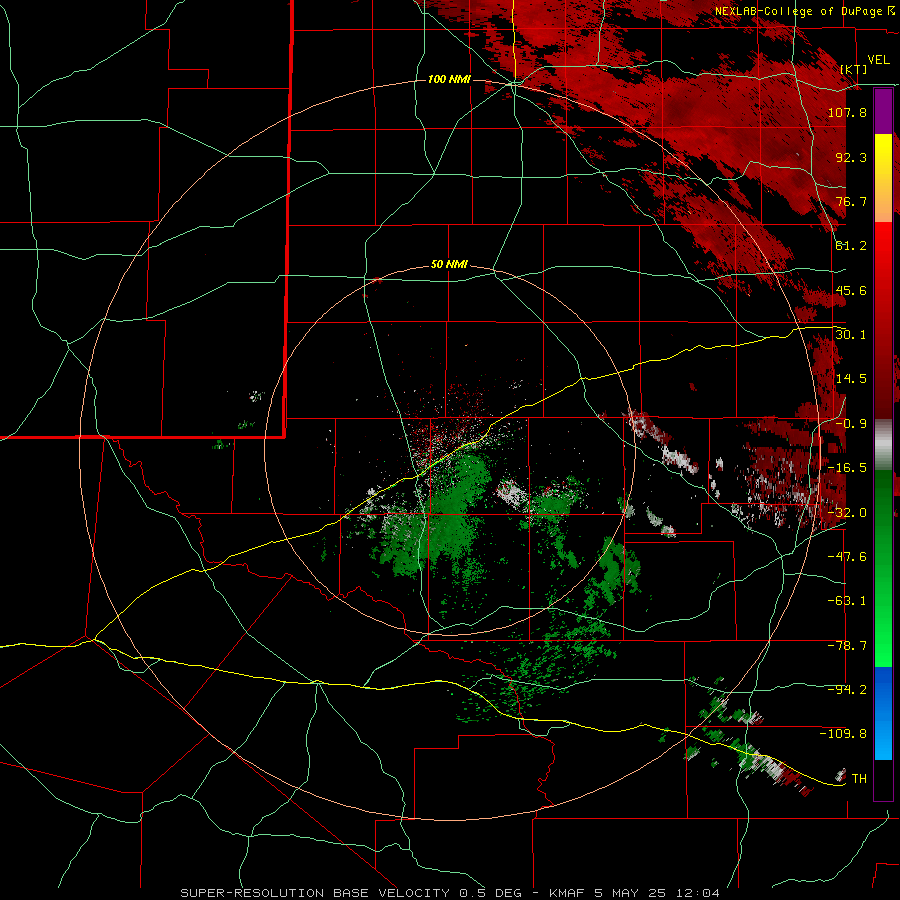The image size is (900, 900).
Task: Click the 5 MAY 25 date in the caption
Action: pyautogui.click(x=630, y=893)
